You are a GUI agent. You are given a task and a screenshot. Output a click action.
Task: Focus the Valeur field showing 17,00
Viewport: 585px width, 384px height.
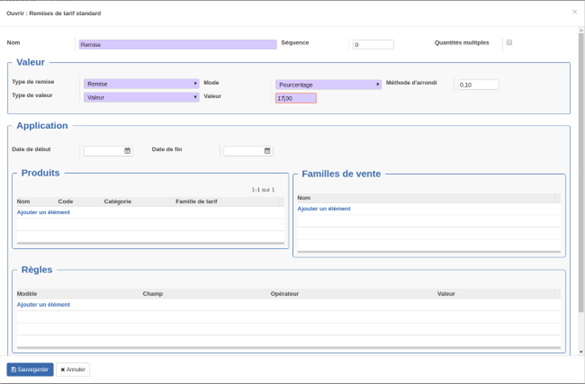296,98
